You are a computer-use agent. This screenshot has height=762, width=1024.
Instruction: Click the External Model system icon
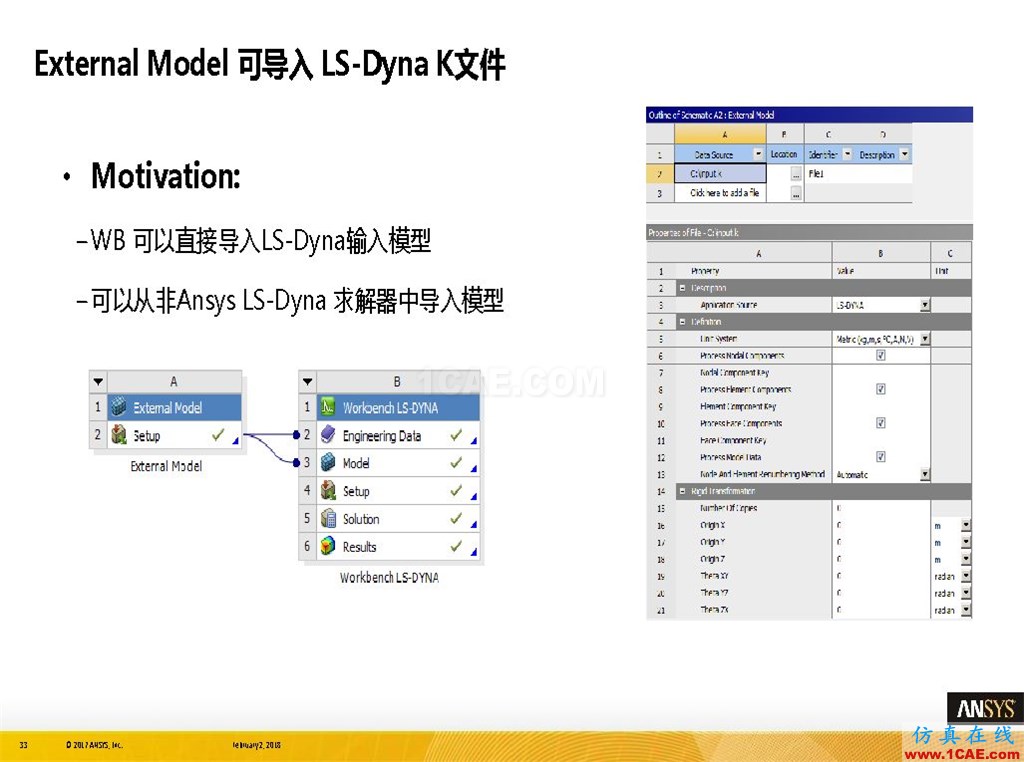[118, 407]
